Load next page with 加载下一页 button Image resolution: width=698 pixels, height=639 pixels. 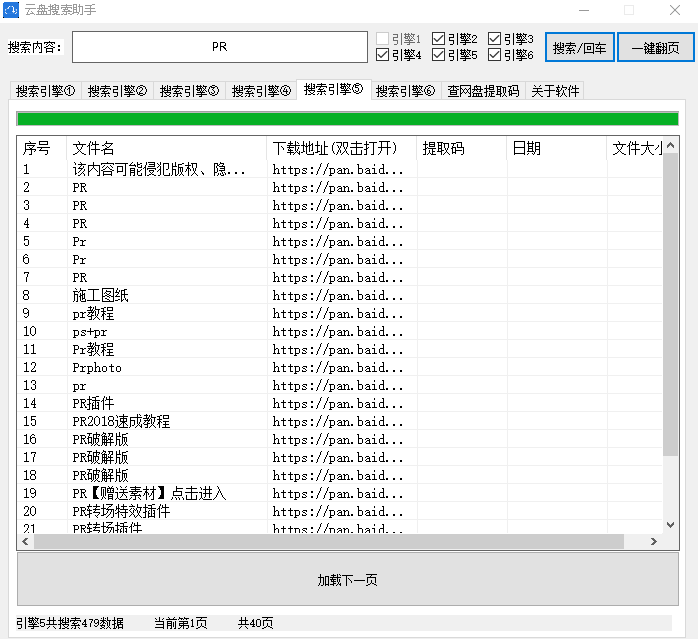coord(348,579)
